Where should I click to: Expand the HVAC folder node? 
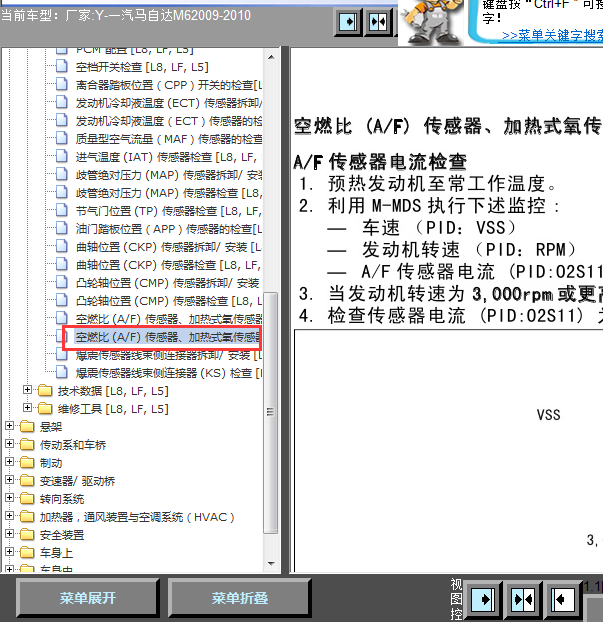[9, 516]
